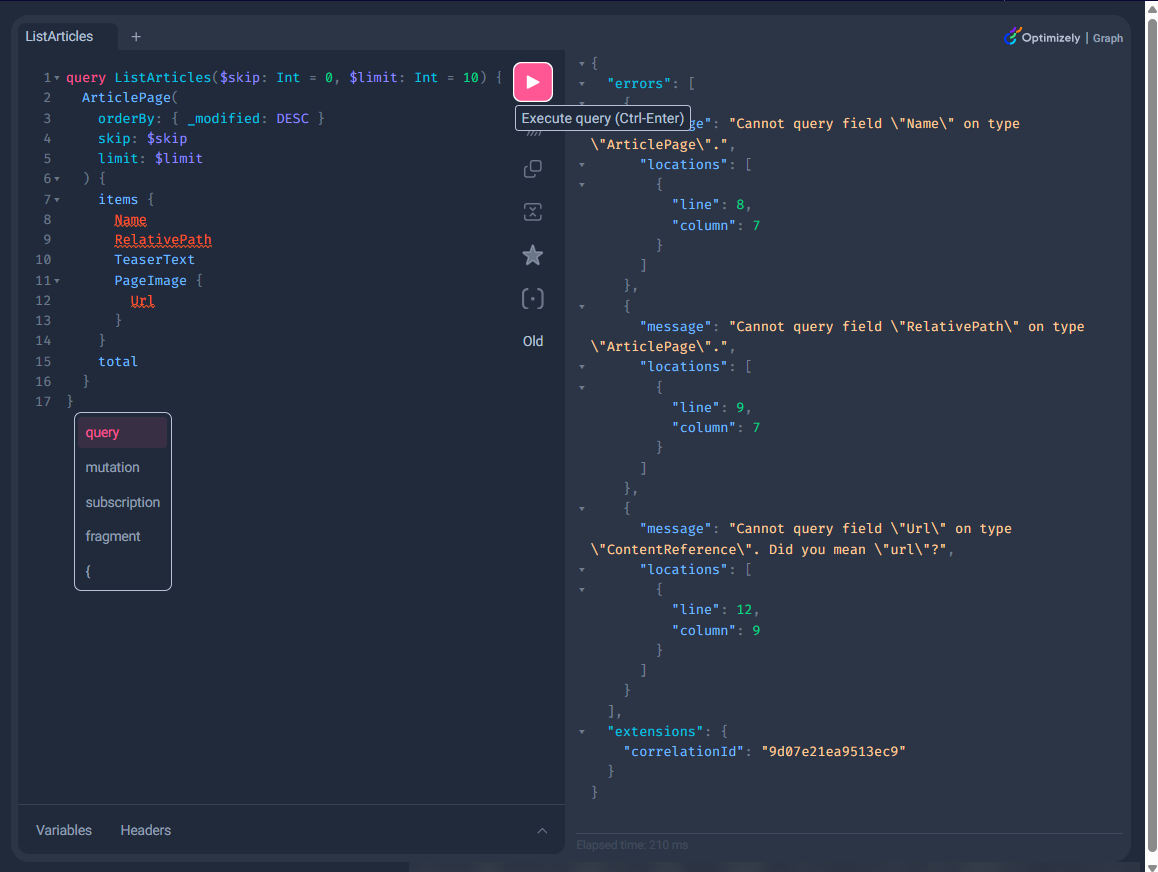Open the Variables tab
Screen dimensions: 1158x872
(64, 831)
